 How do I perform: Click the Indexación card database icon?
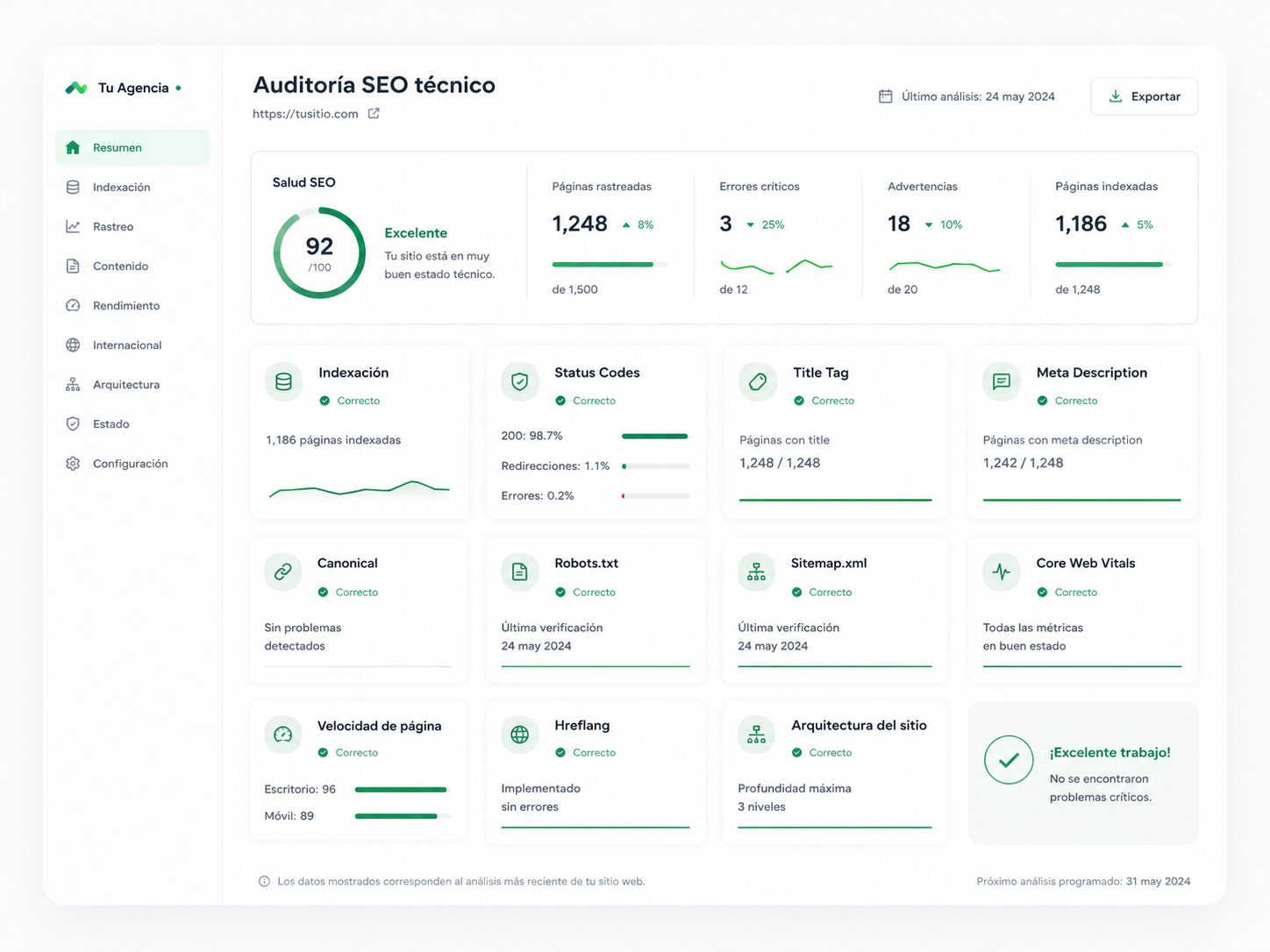pos(283,382)
